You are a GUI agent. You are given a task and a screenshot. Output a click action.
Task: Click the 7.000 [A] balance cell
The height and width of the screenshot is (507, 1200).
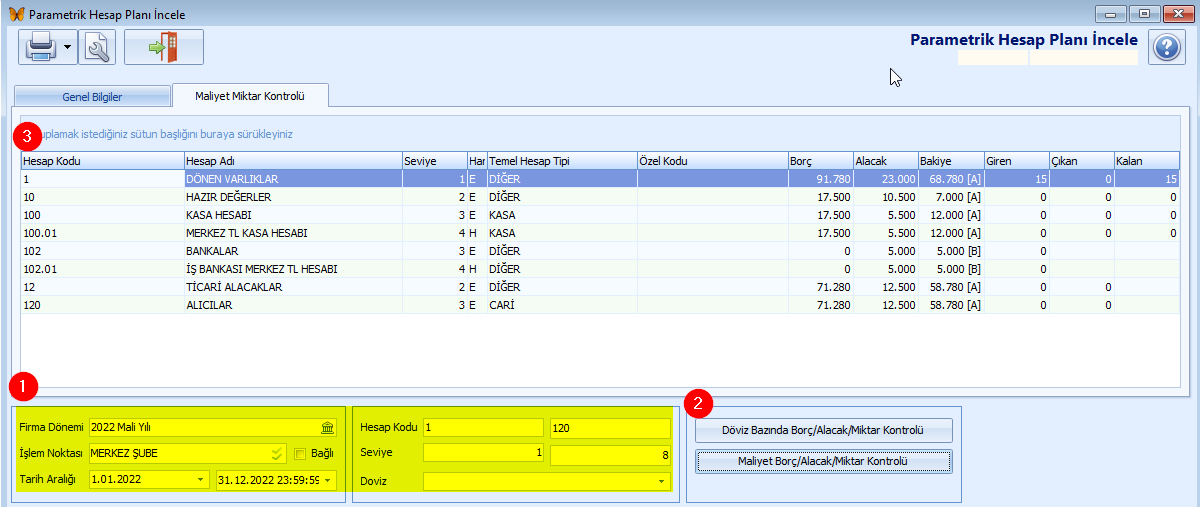950,197
